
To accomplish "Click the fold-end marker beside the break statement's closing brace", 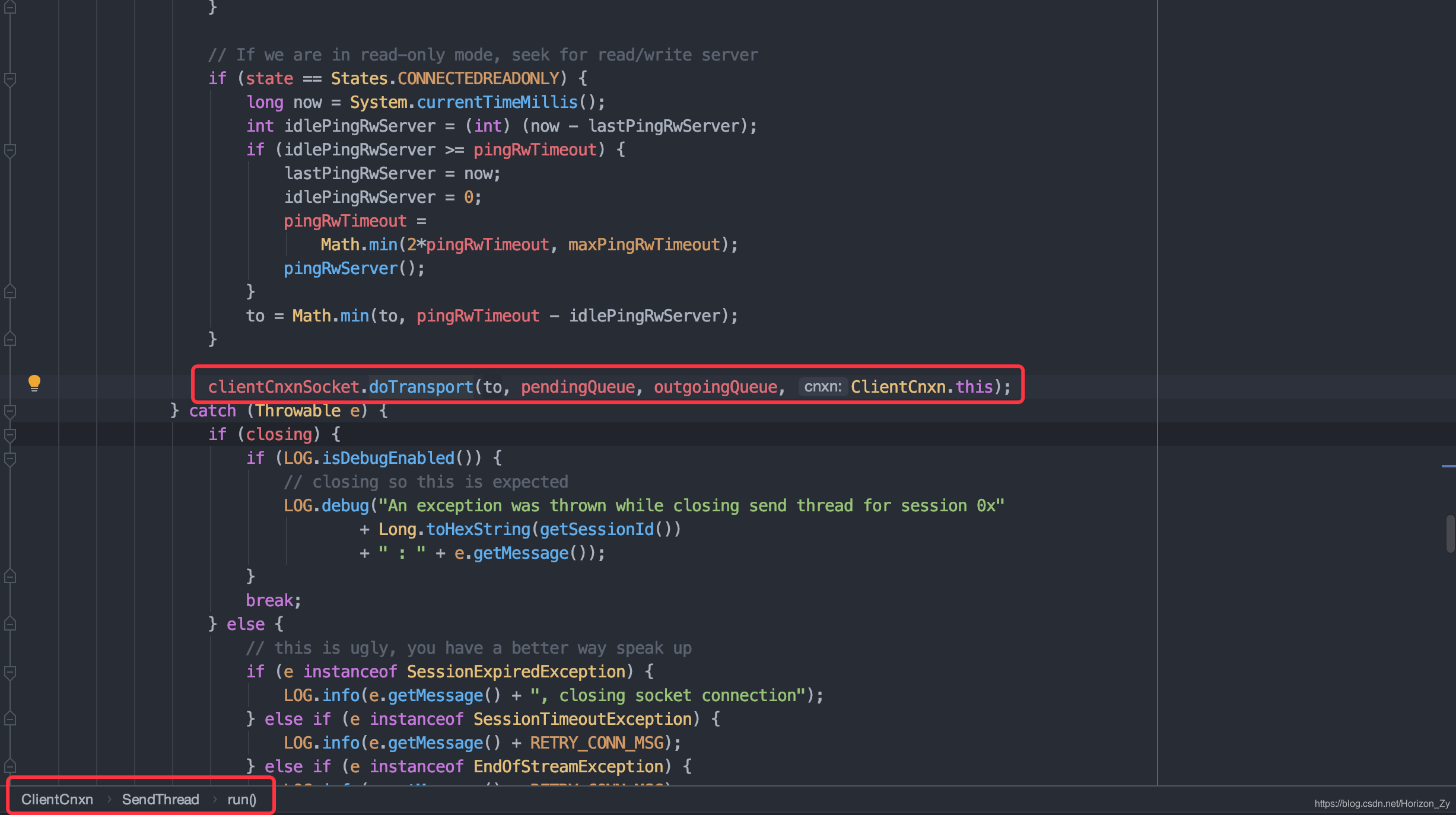I will [x=10, y=576].
